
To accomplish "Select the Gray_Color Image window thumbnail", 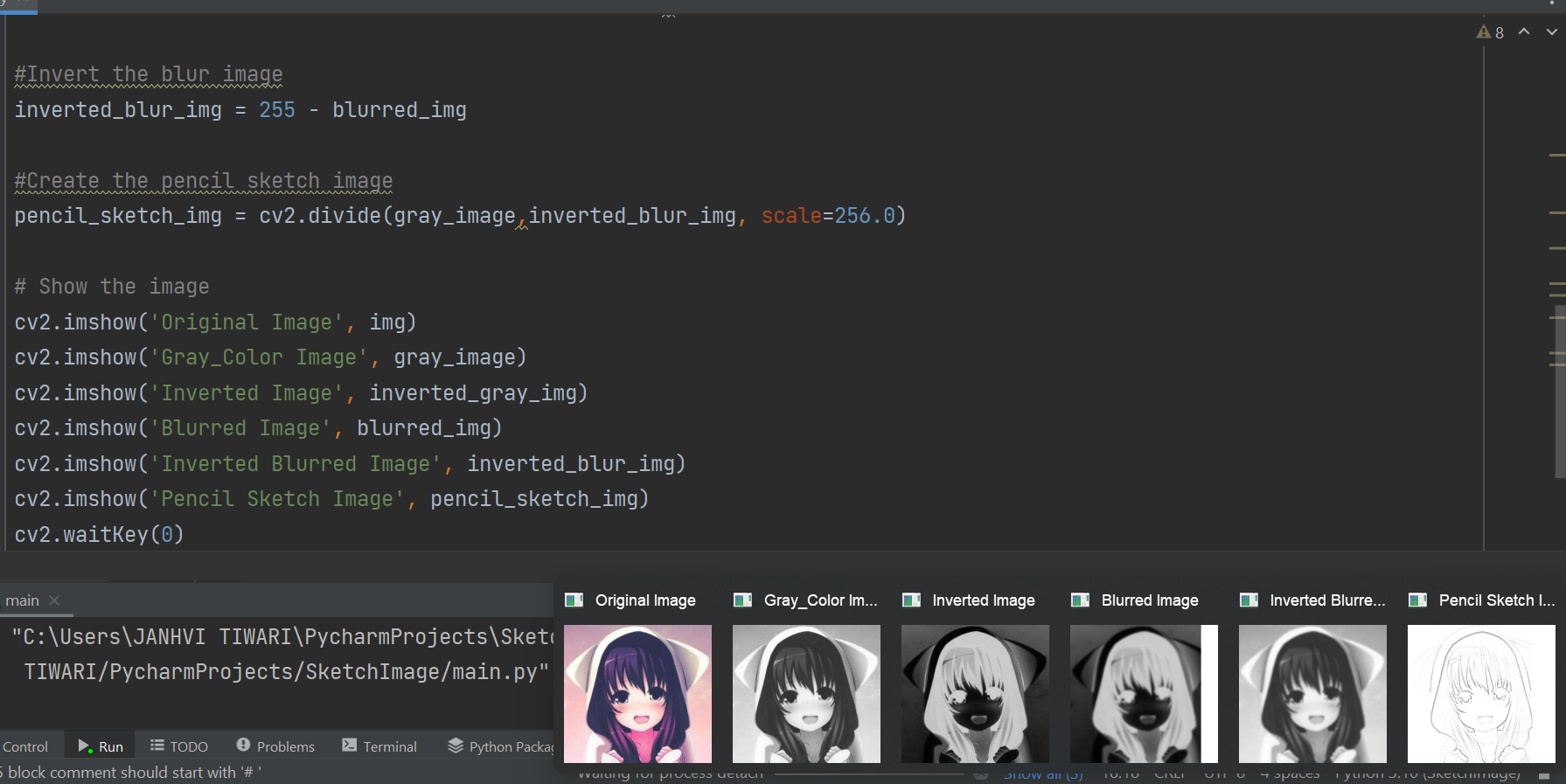I will (806, 694).
